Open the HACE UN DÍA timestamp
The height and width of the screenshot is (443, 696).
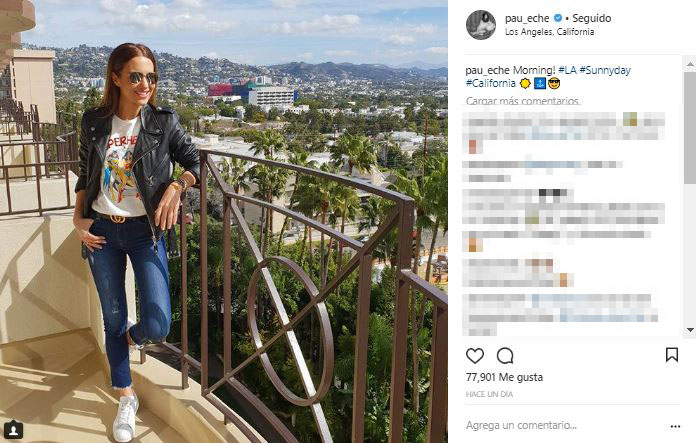coord(489,394)
